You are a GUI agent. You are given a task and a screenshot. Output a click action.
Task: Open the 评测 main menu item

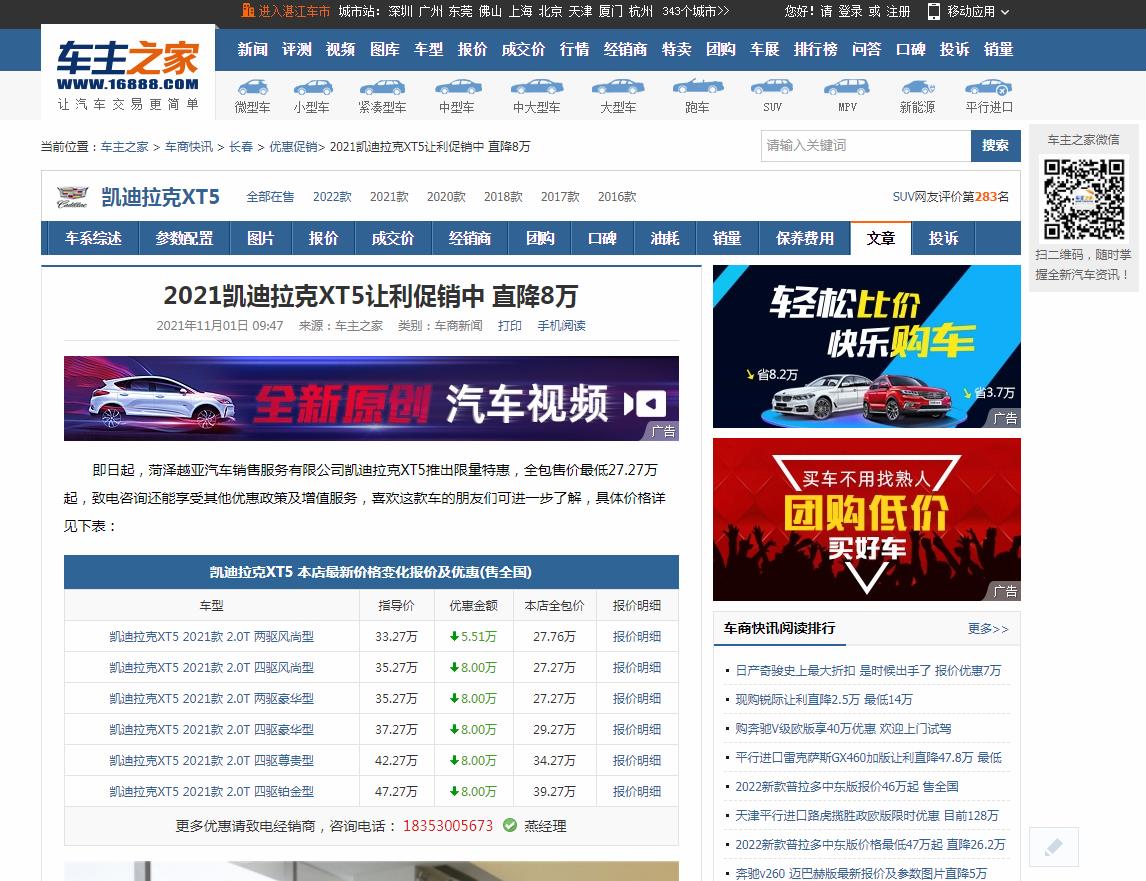[x=297, y=49]
